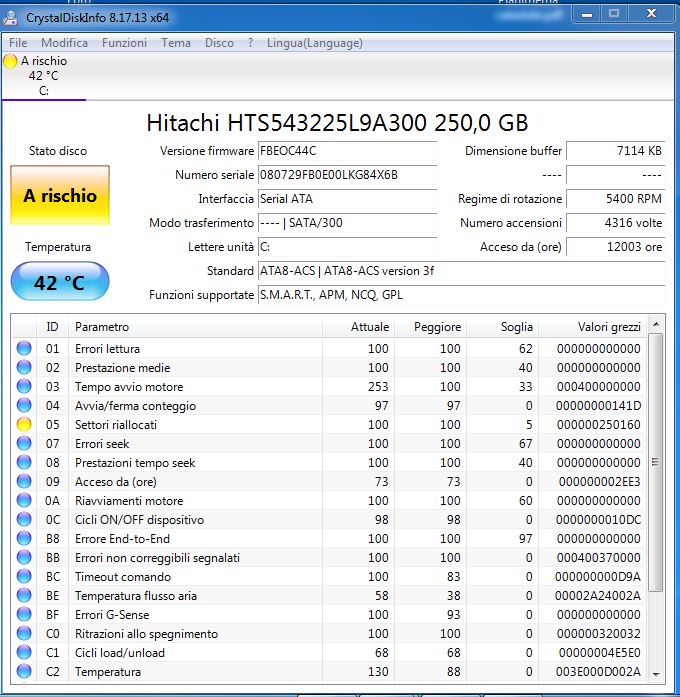Click the Funzioni supportate field
The image size is (680, 697).
pyautogui.click(x=461, y=295)
